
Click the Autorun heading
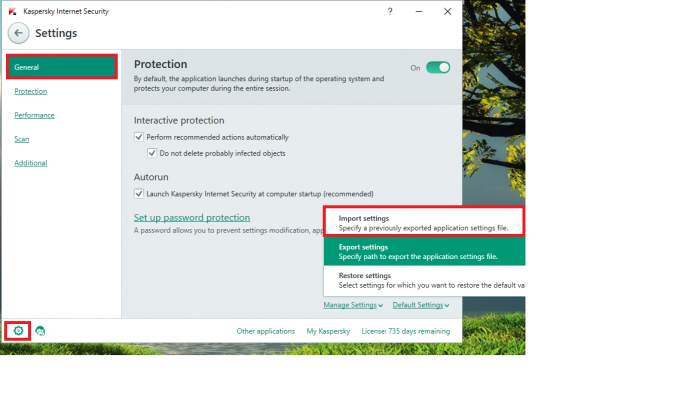tap(151, 177)
